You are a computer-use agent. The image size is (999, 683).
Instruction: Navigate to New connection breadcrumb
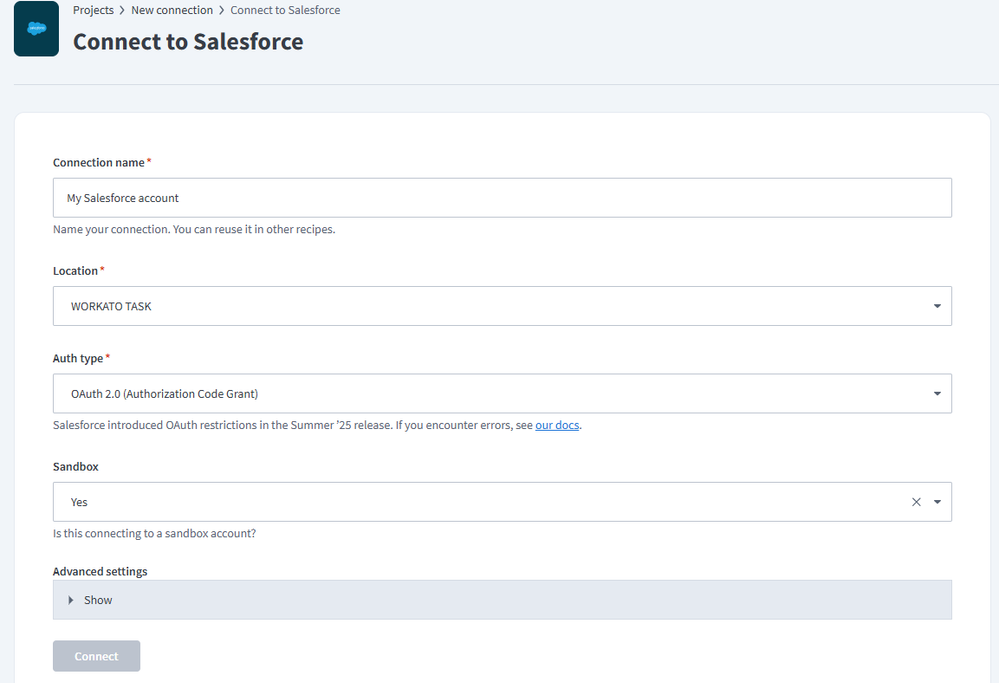click(171, 10)
